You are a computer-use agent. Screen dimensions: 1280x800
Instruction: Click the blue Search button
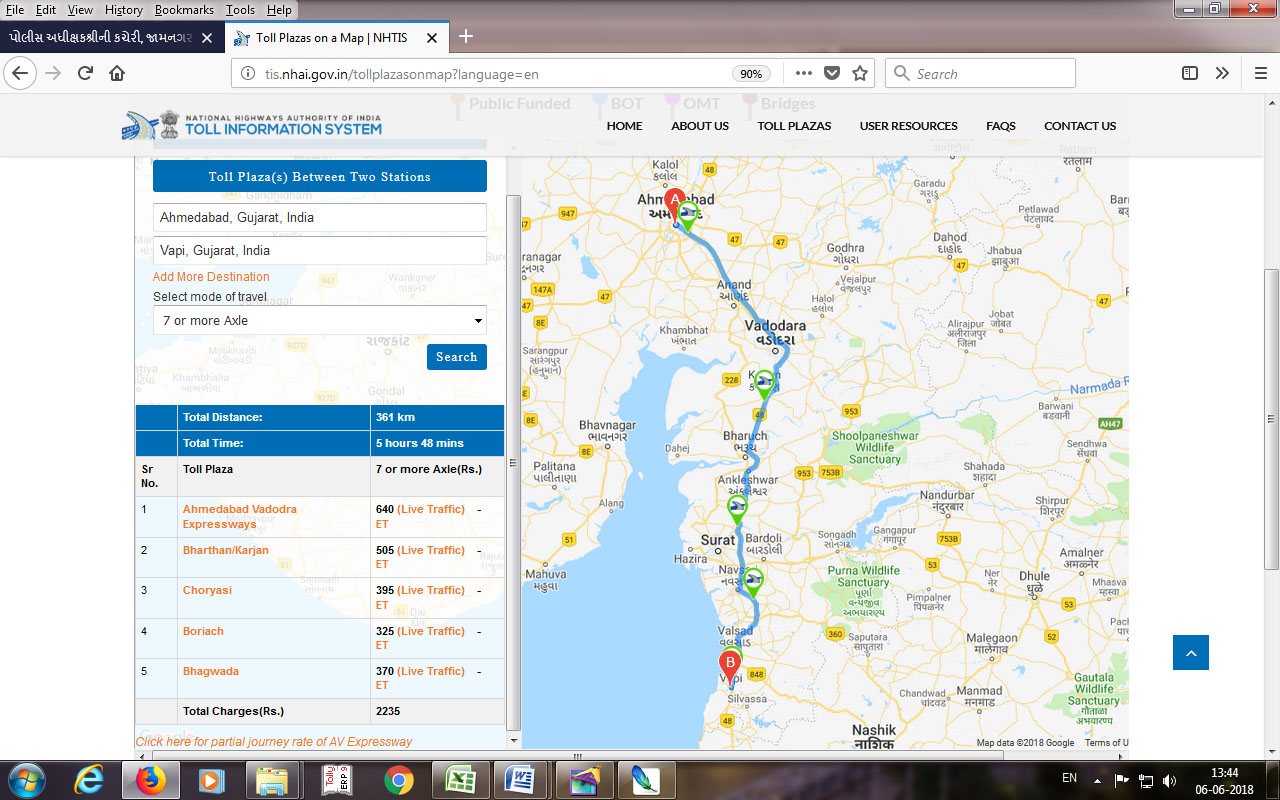[456, 357]
